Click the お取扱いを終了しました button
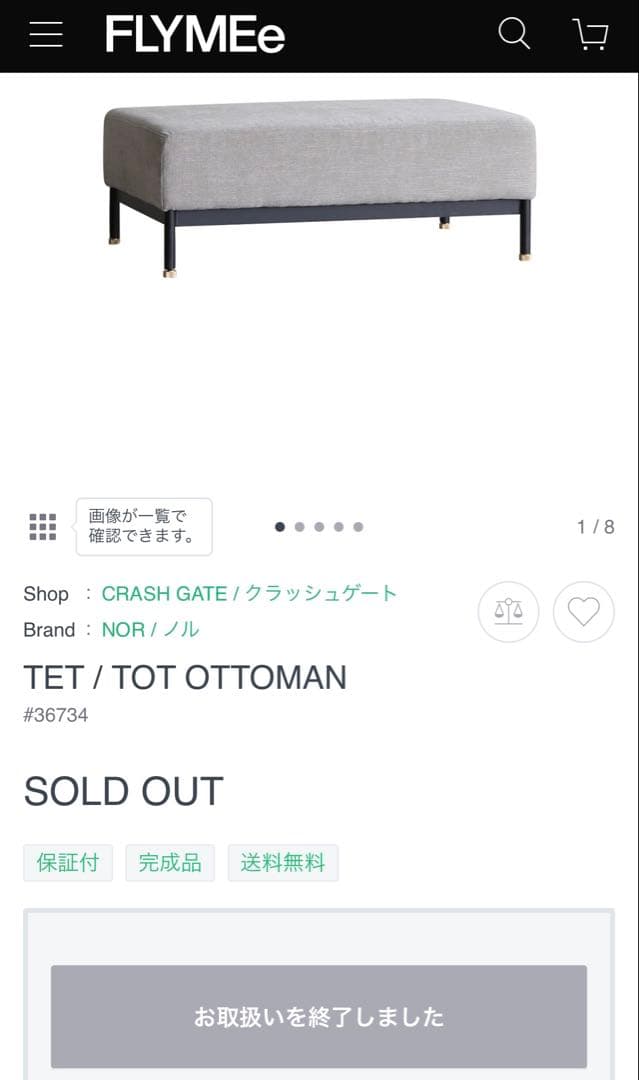Viewport: 639px width, 1080px height. coord(319,1017)
